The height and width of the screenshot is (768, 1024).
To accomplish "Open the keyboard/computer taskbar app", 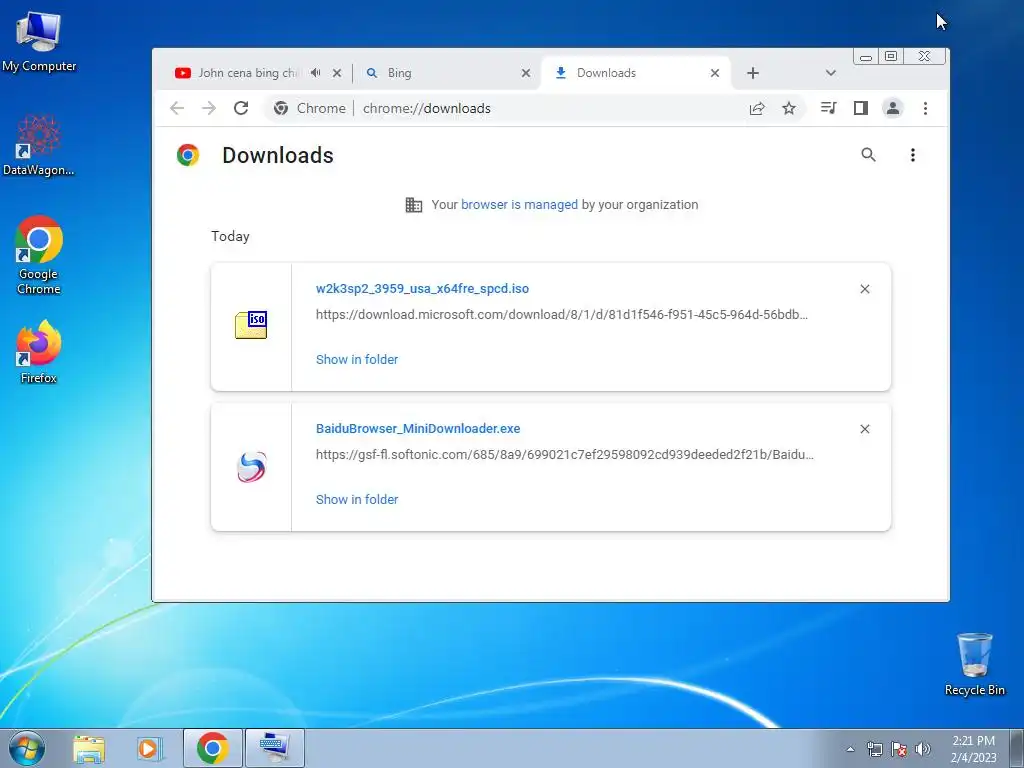I will (274, 748).
